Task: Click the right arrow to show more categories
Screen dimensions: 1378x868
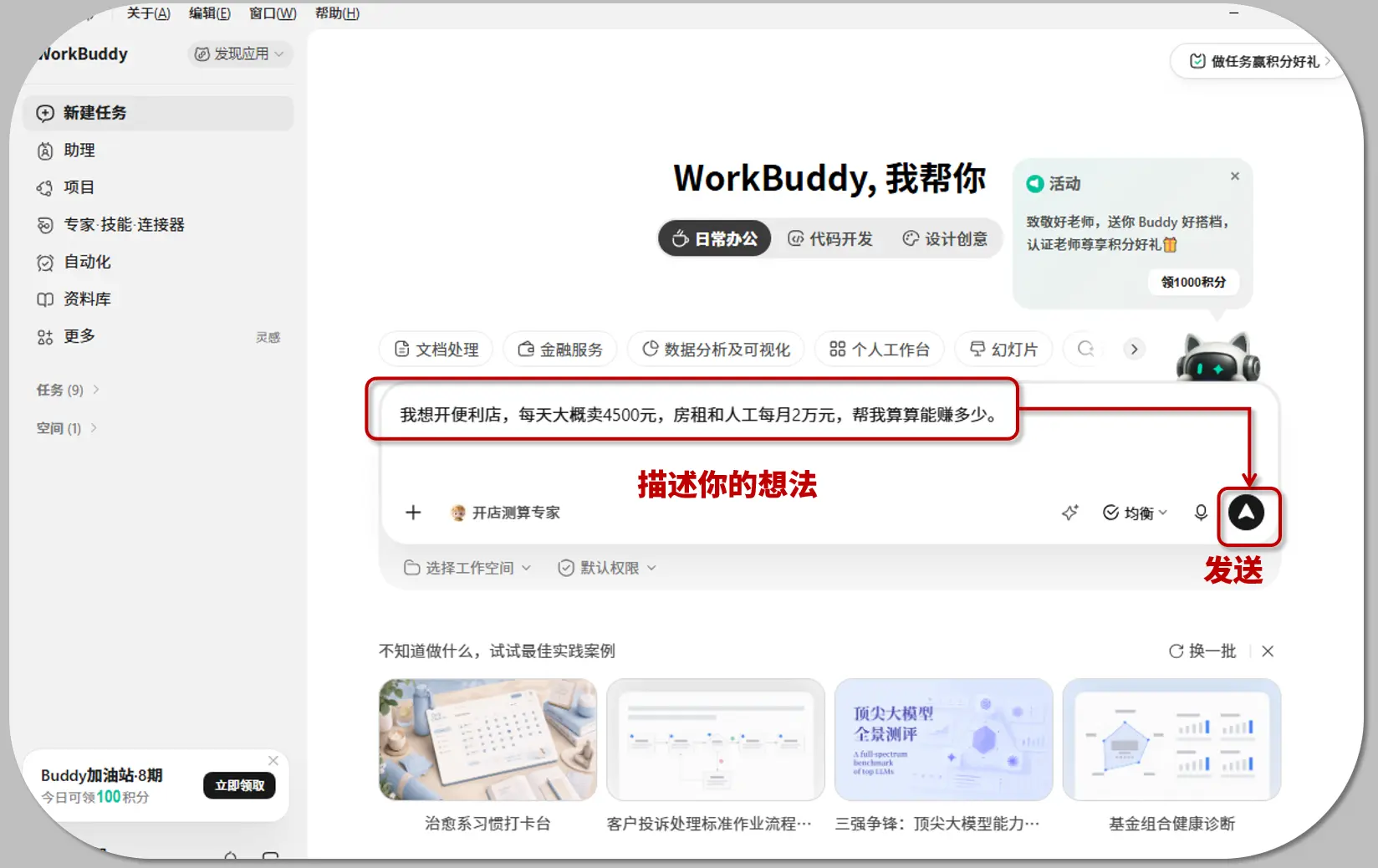Action: [1134, 350]
